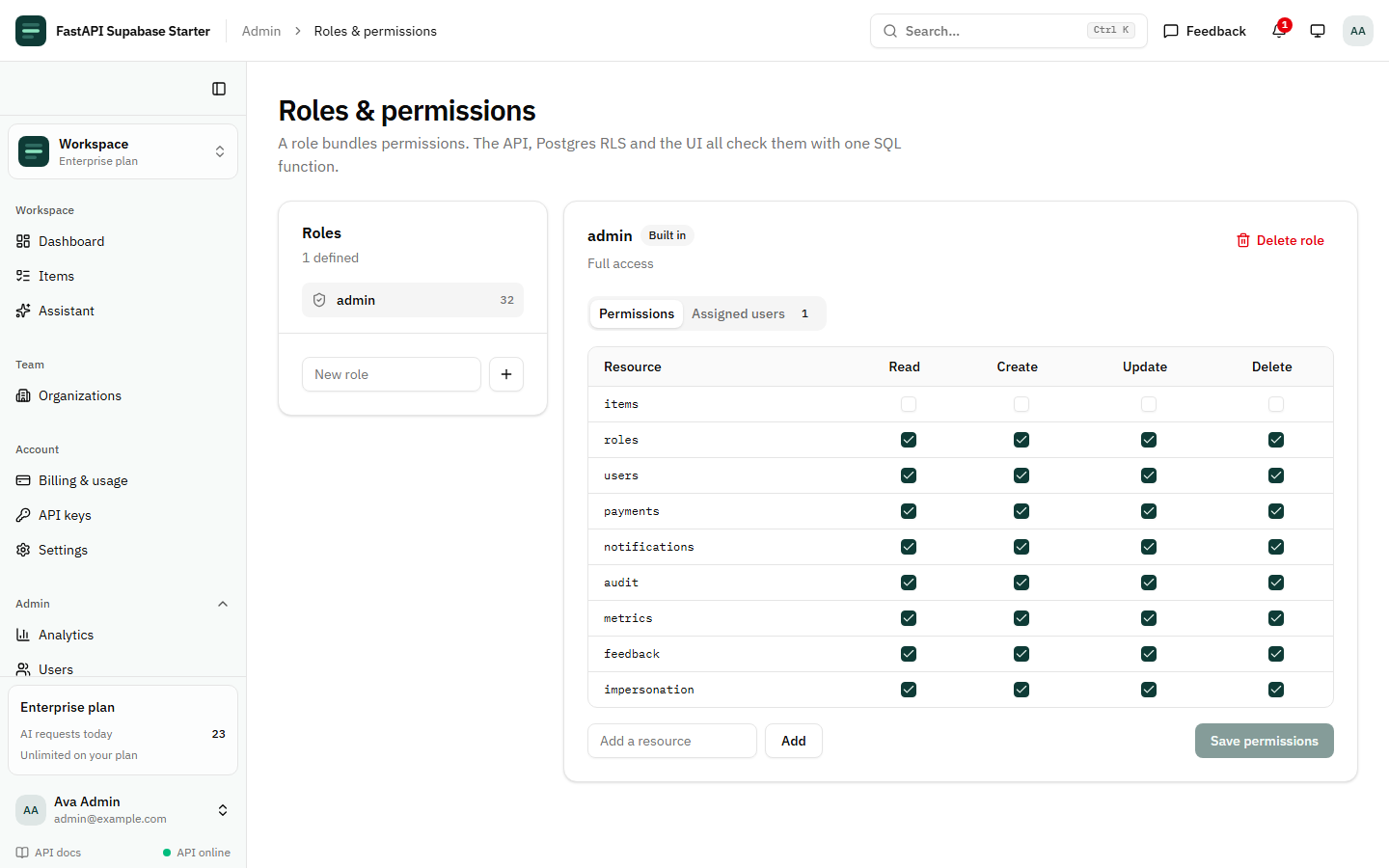
Task: Toggle Update checkbox for roles
Action: (x=1149, y=440)
